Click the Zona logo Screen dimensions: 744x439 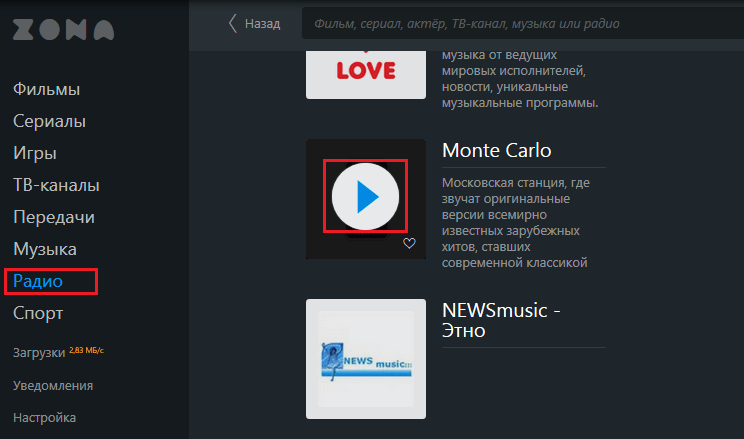point(63,30)
